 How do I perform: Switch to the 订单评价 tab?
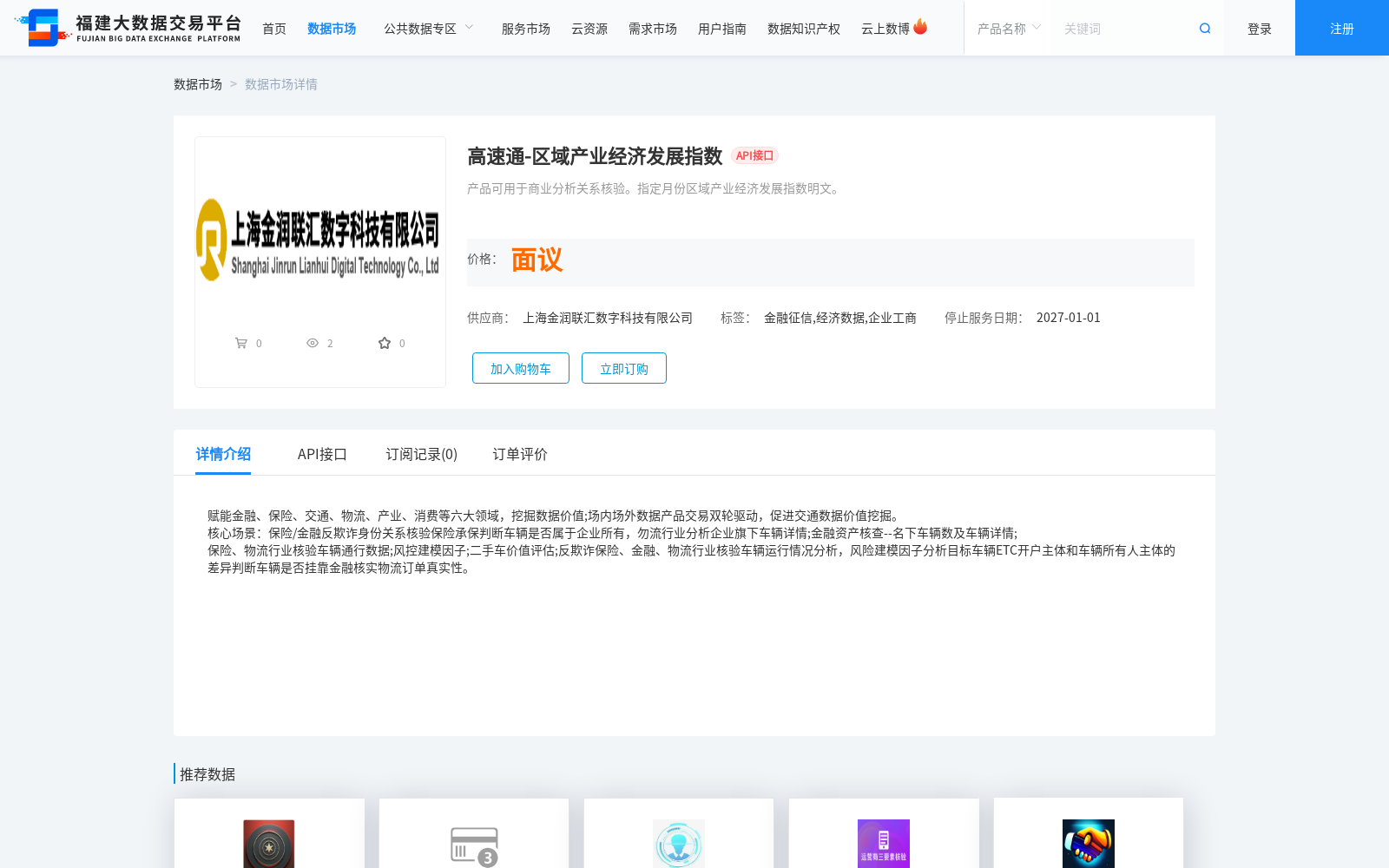pos(520,454)
